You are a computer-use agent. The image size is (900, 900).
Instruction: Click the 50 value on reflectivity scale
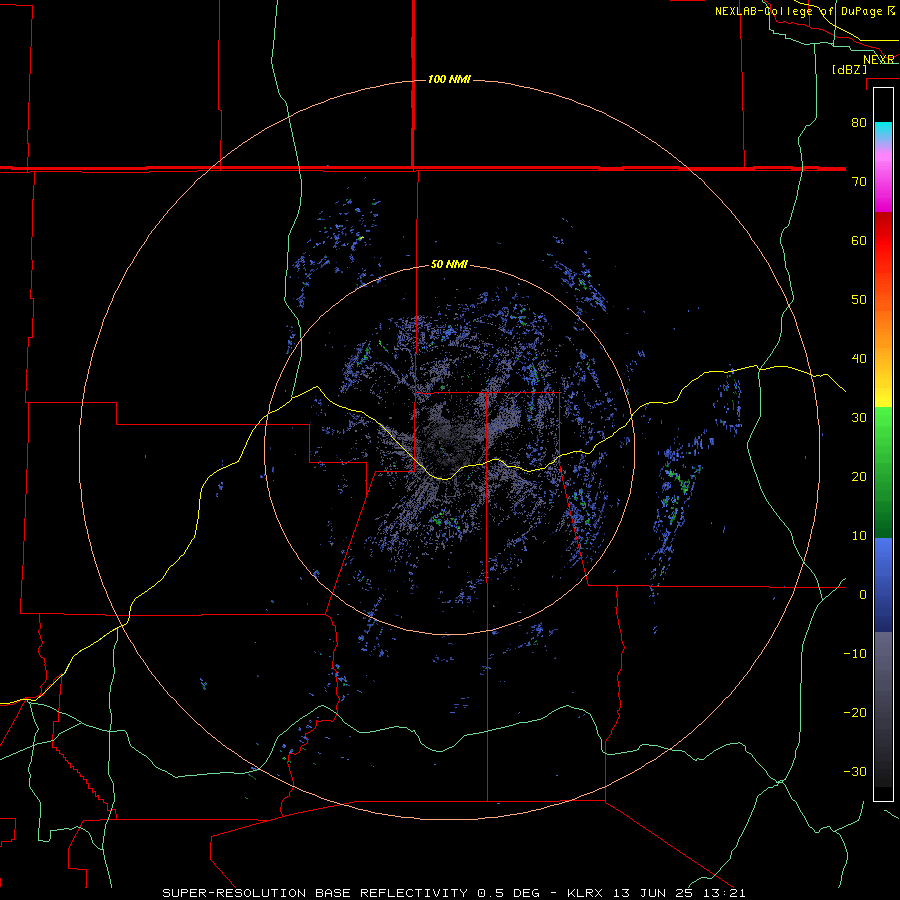tap(859, 300)
